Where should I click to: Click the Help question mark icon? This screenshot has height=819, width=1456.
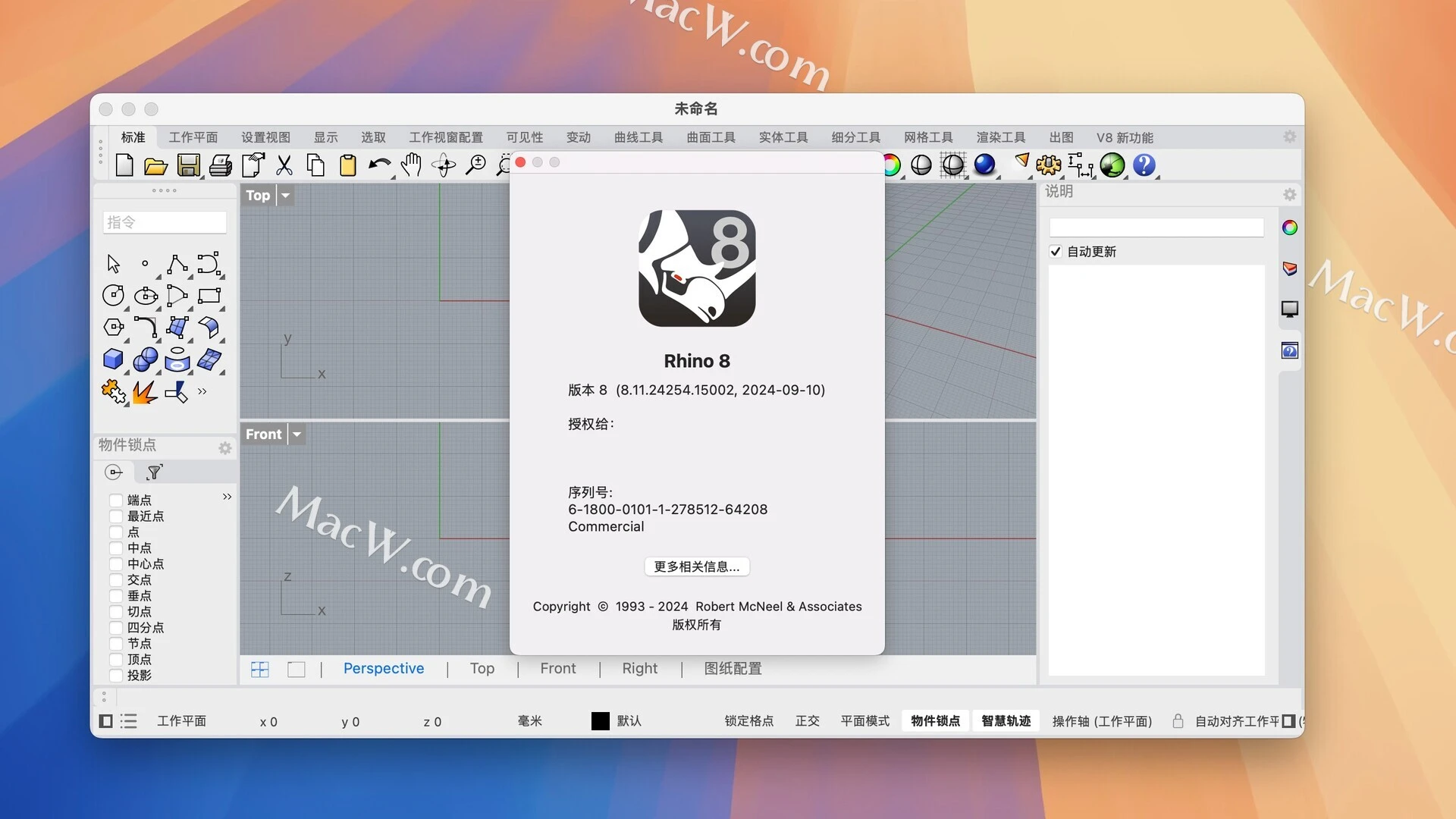[x=1144, y=165]
